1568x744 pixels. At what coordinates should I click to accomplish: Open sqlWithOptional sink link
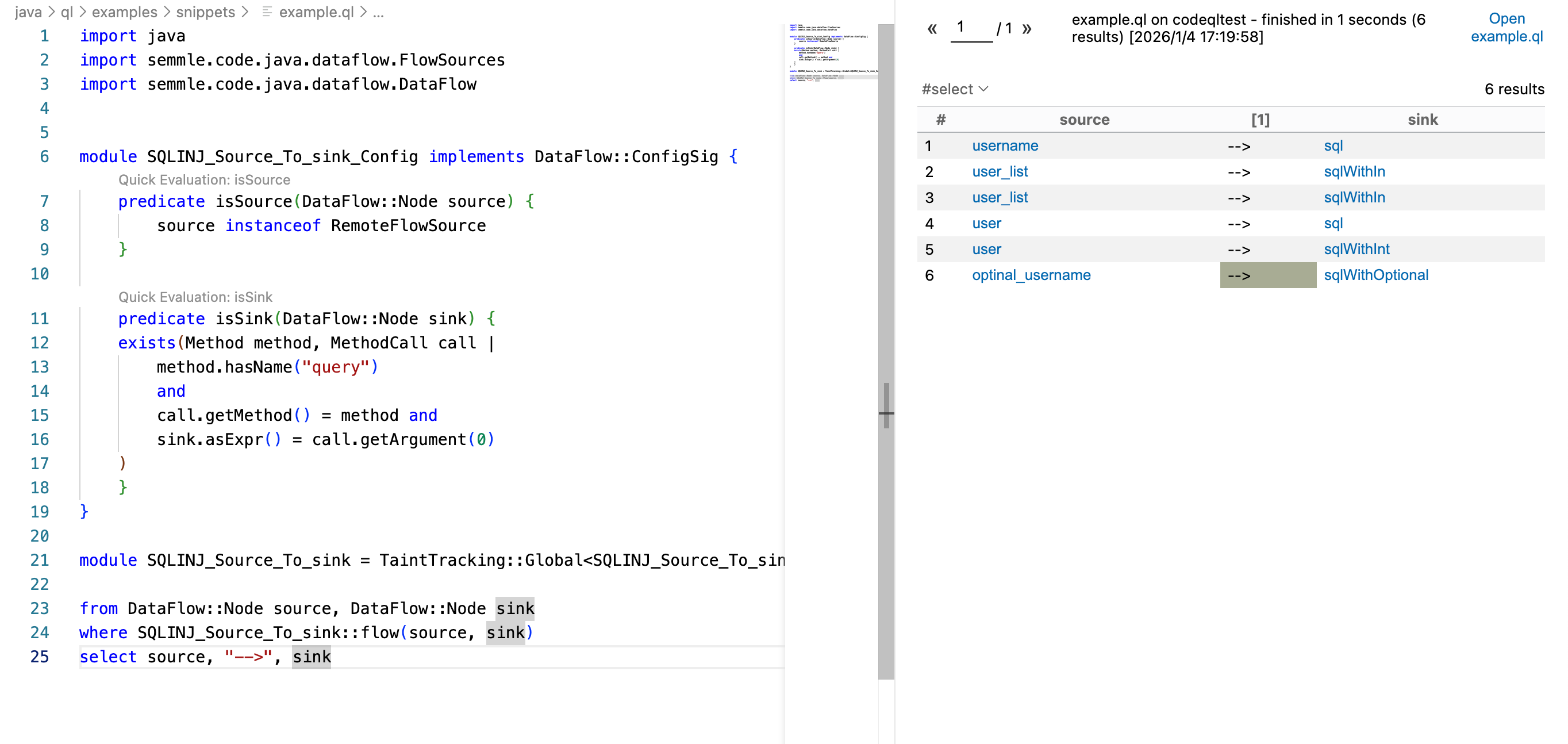point(1375,275)
